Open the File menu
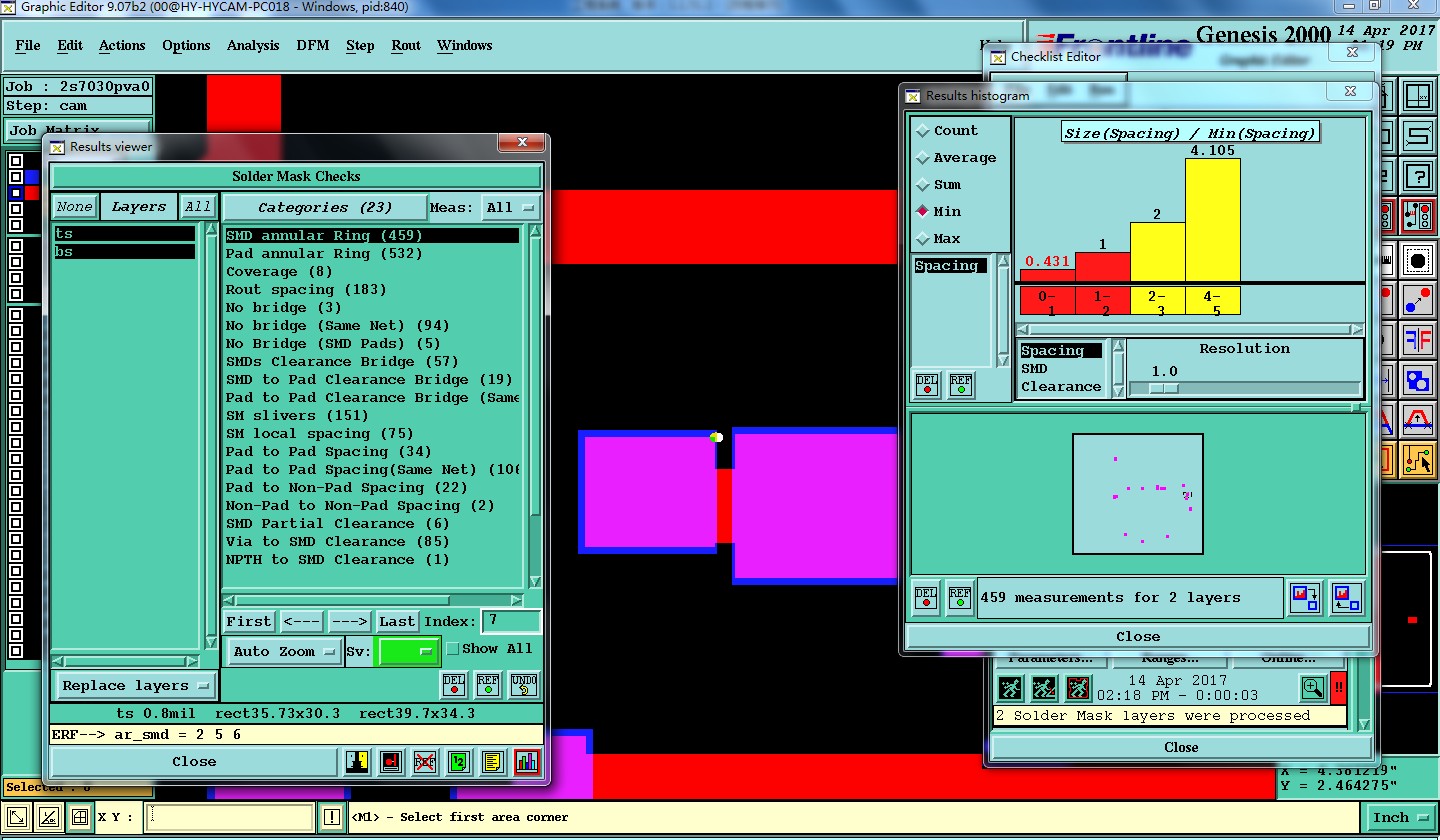 click(28, 45)
